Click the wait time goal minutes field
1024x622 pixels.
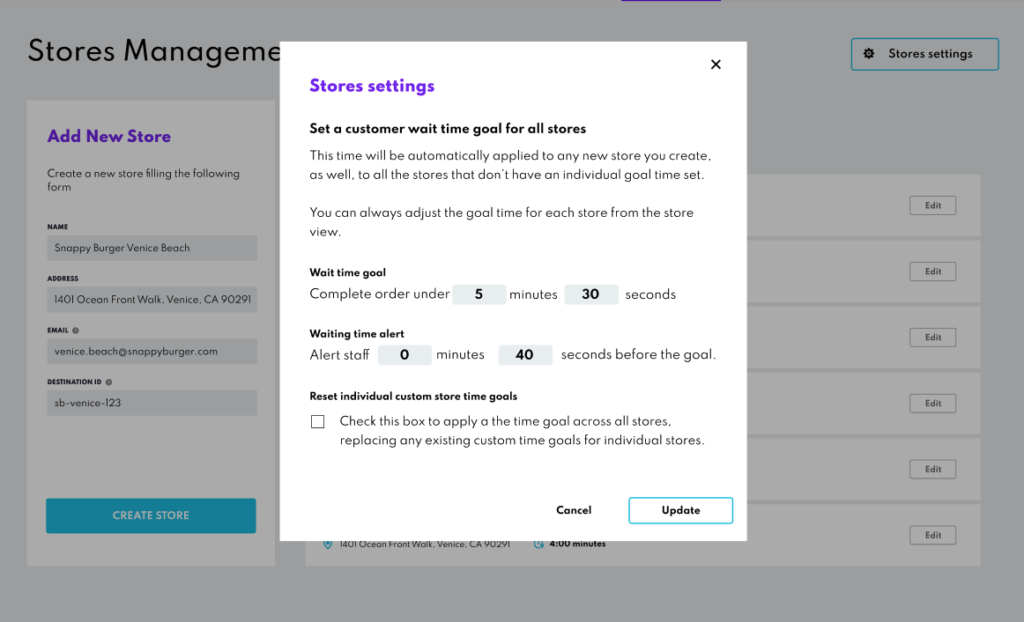[478, 295]
